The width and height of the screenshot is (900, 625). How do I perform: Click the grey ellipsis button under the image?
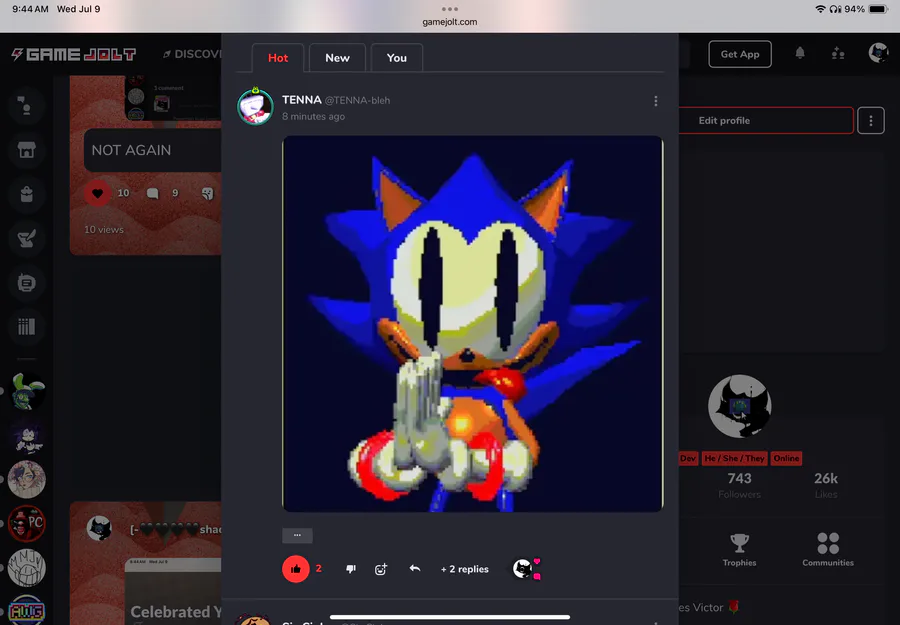297,535
